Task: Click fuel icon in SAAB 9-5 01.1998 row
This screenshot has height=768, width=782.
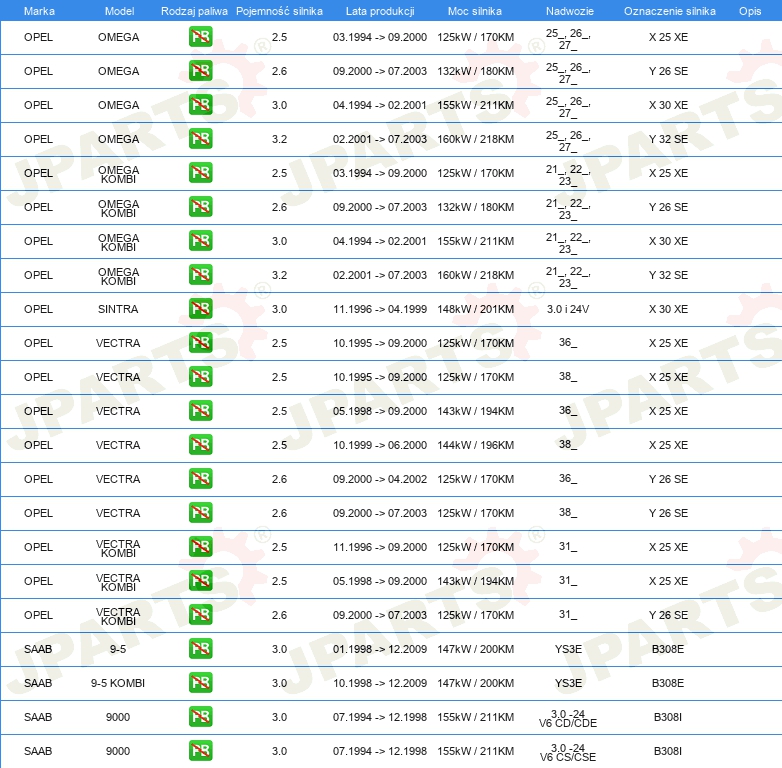Action: (x=200, y=649)
